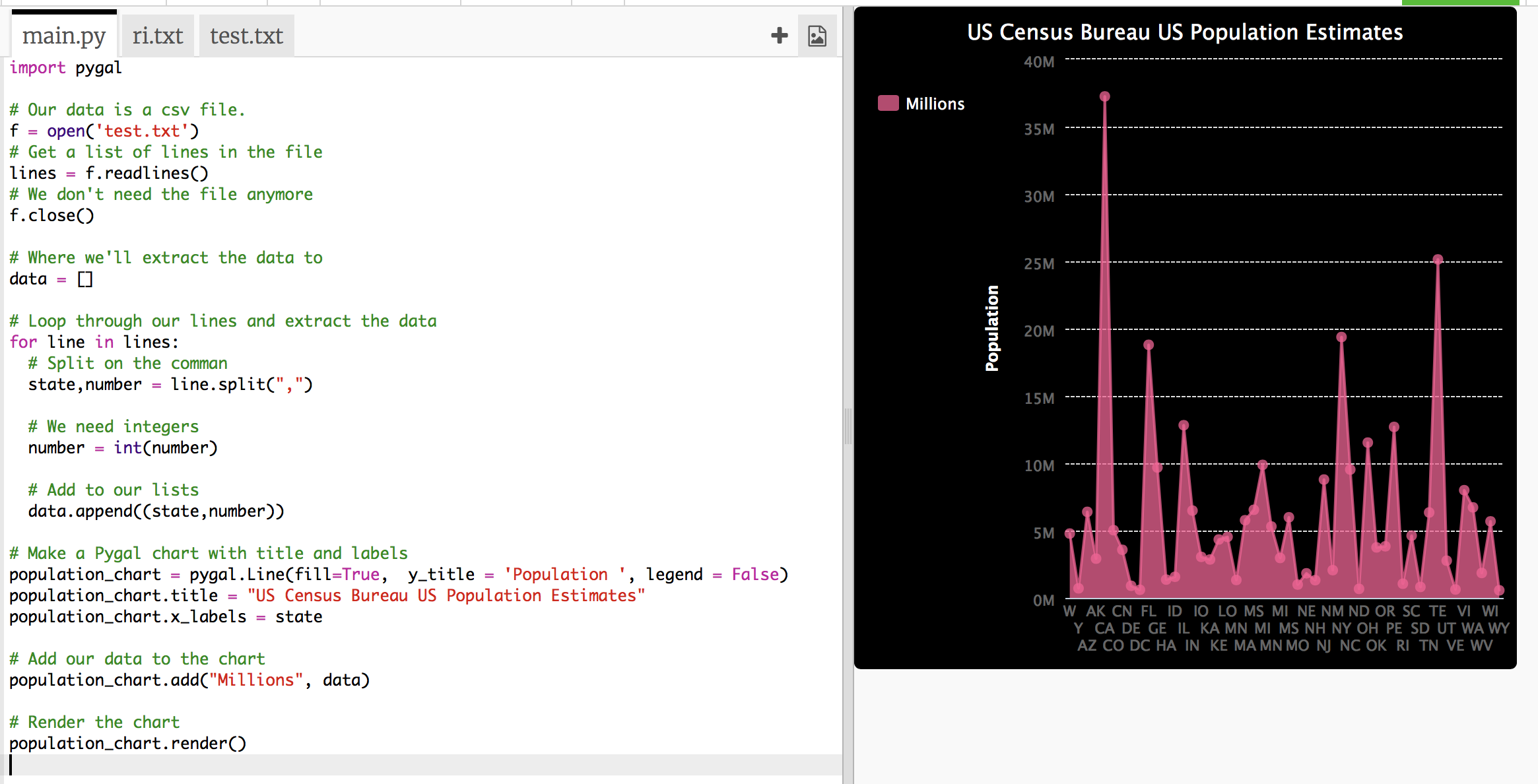Click on population_chart.render() line

(127, 744)
